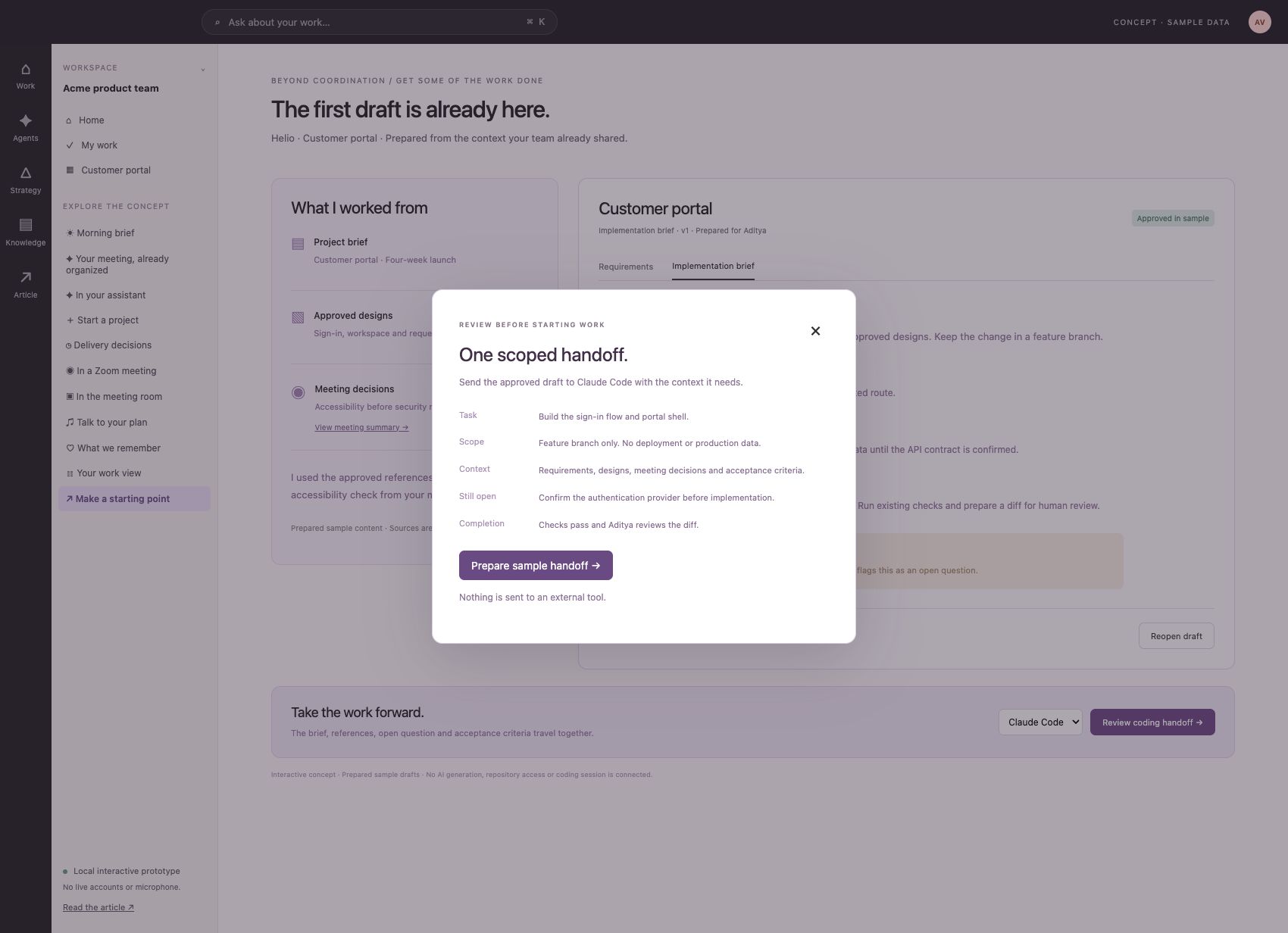Open the Agents section in left rail
Image resolution: width=1288 pixels, height=933 pixels.
pos(26,128)
